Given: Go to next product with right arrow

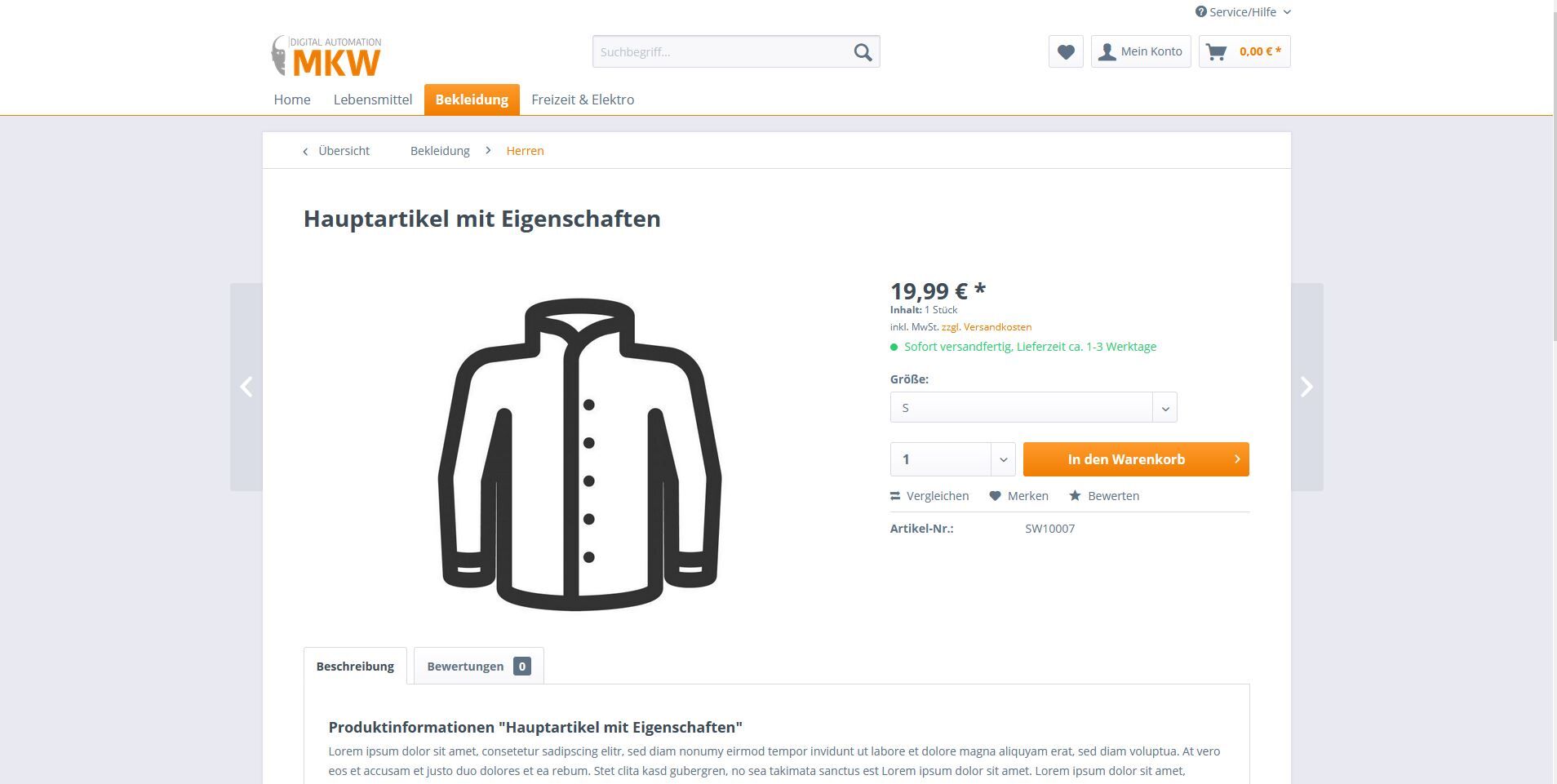Looking at the screenshot, I should (x=1306, y=387).
